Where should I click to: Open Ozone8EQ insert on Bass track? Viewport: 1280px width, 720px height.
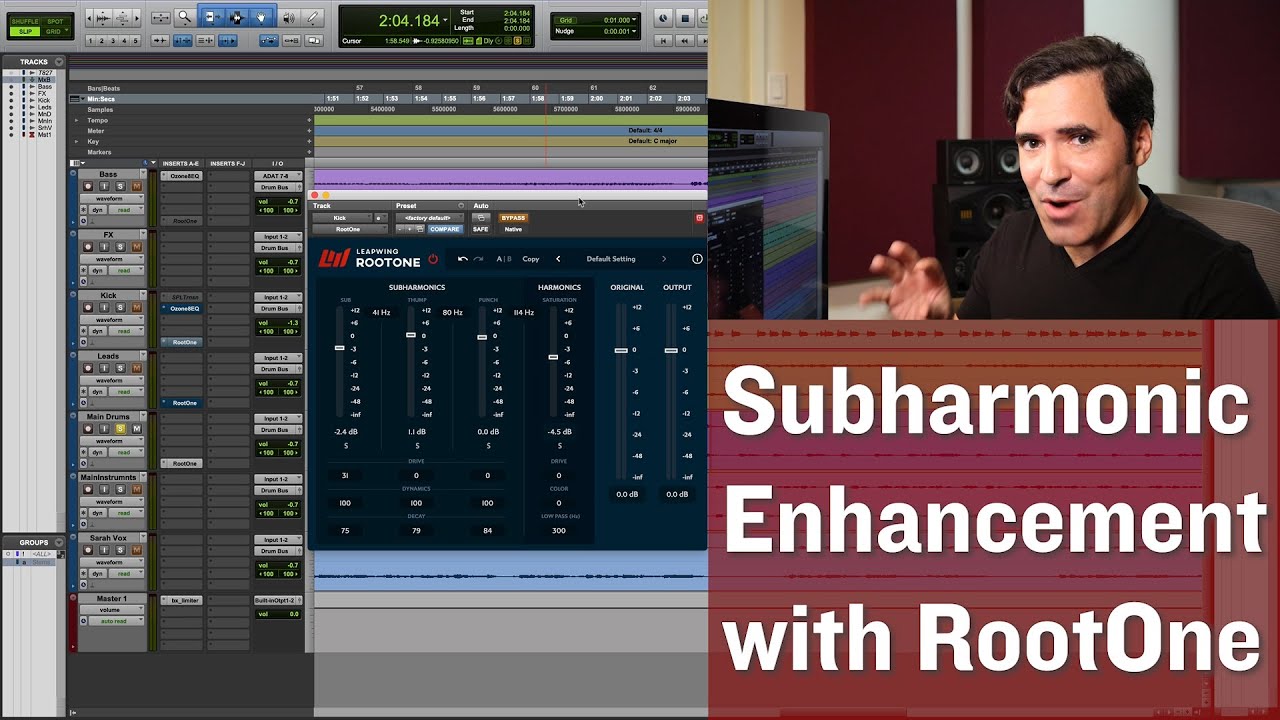pyautogui.click(x=181, y=176)
